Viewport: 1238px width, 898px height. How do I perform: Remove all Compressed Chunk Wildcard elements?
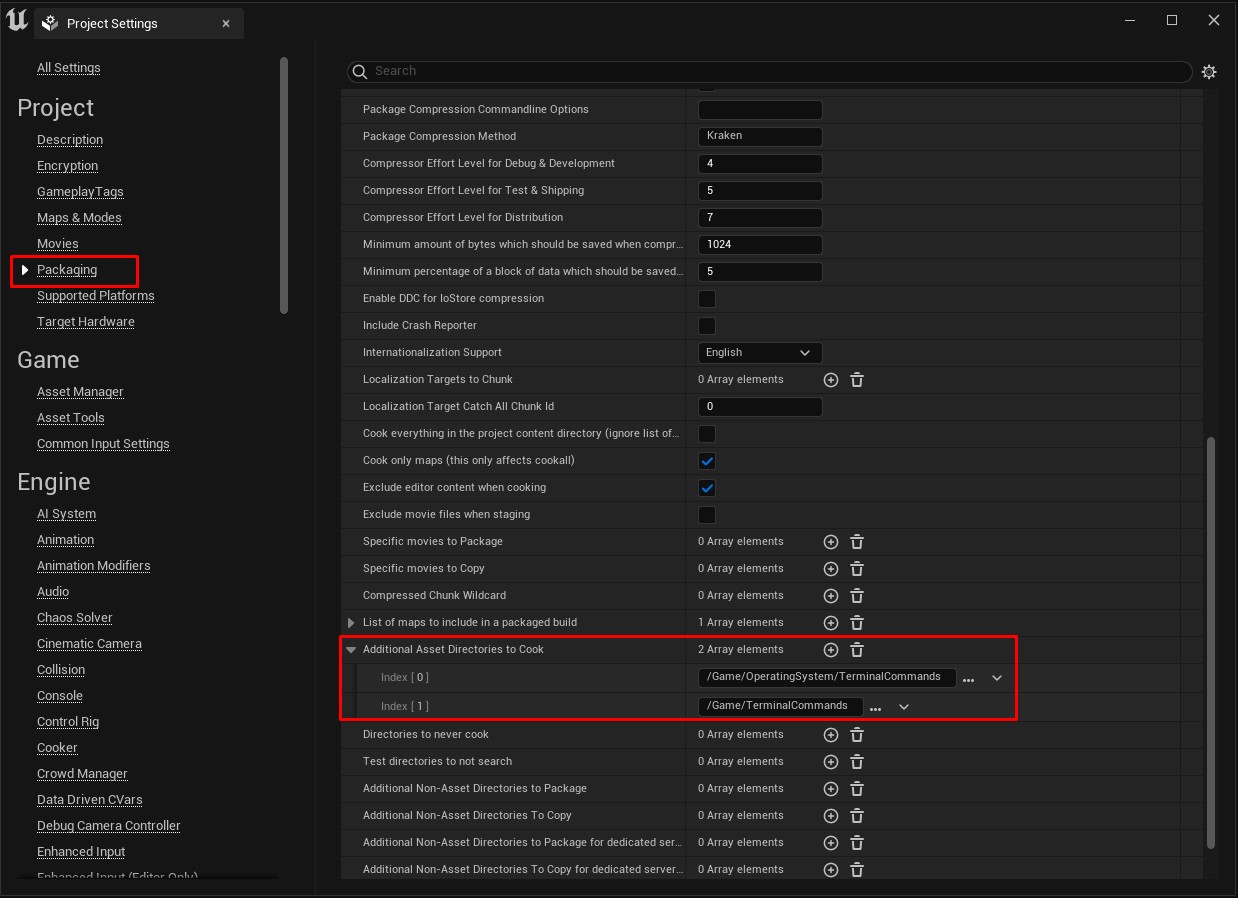(857, 596)
